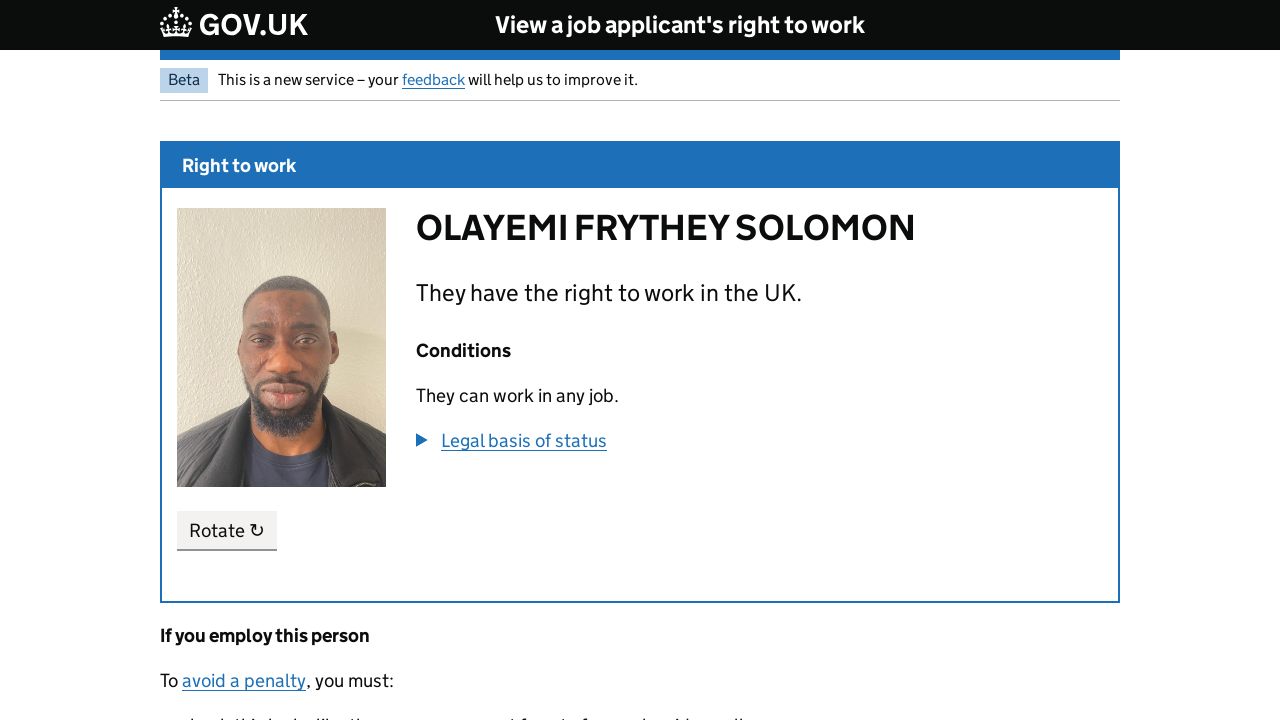Image resolution: width=1280 pixels, height=720 pixels.
Task: Click the Conditions heading
Action: pos(463,351)
